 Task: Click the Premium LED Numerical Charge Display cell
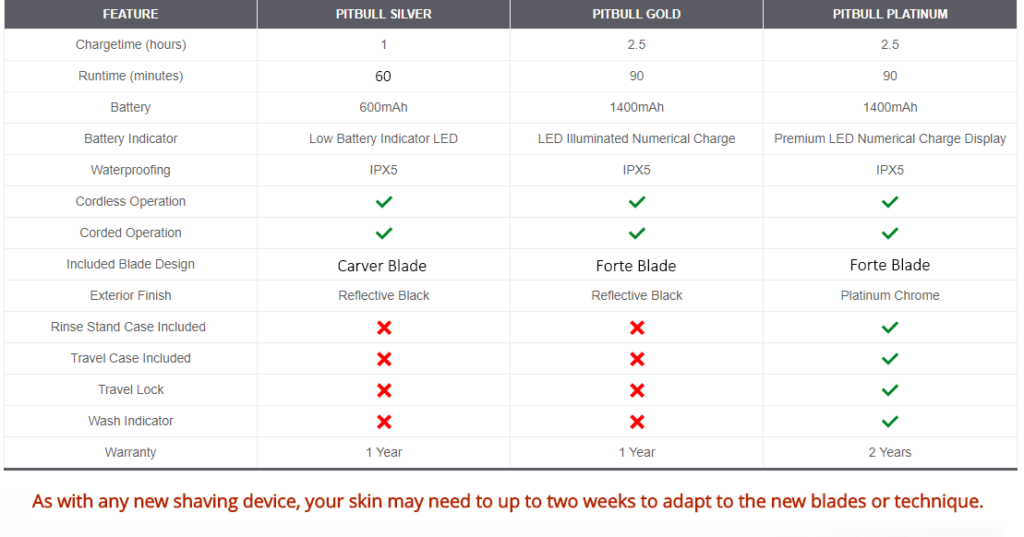point(890,139)
